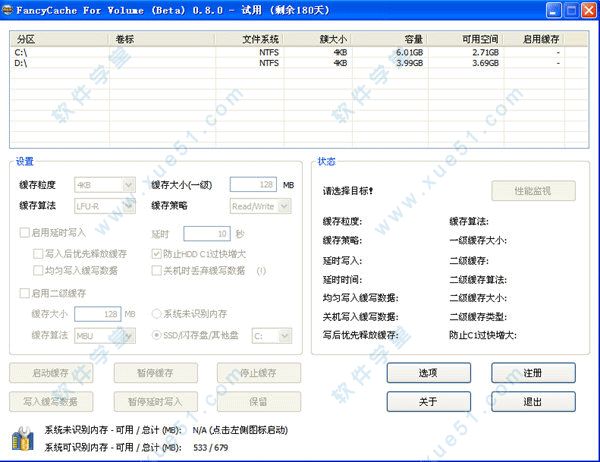The image size is (600, 462).
Task: Click the 停止缓存 button
Action: pos(259,373)
